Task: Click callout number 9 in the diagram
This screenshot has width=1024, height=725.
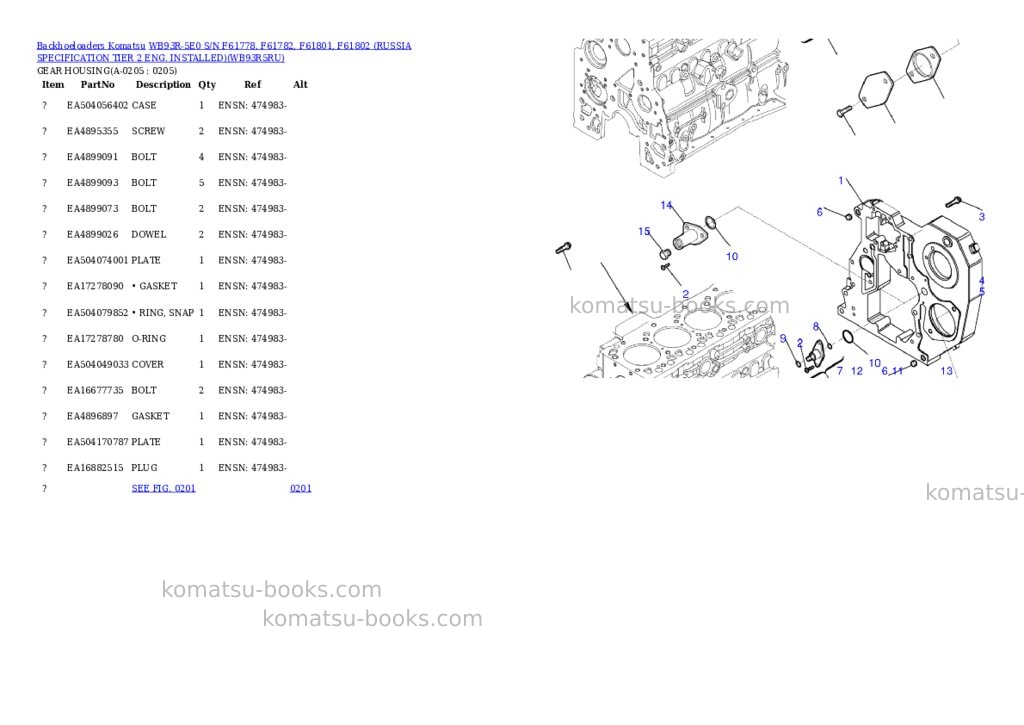Action: 783,338
